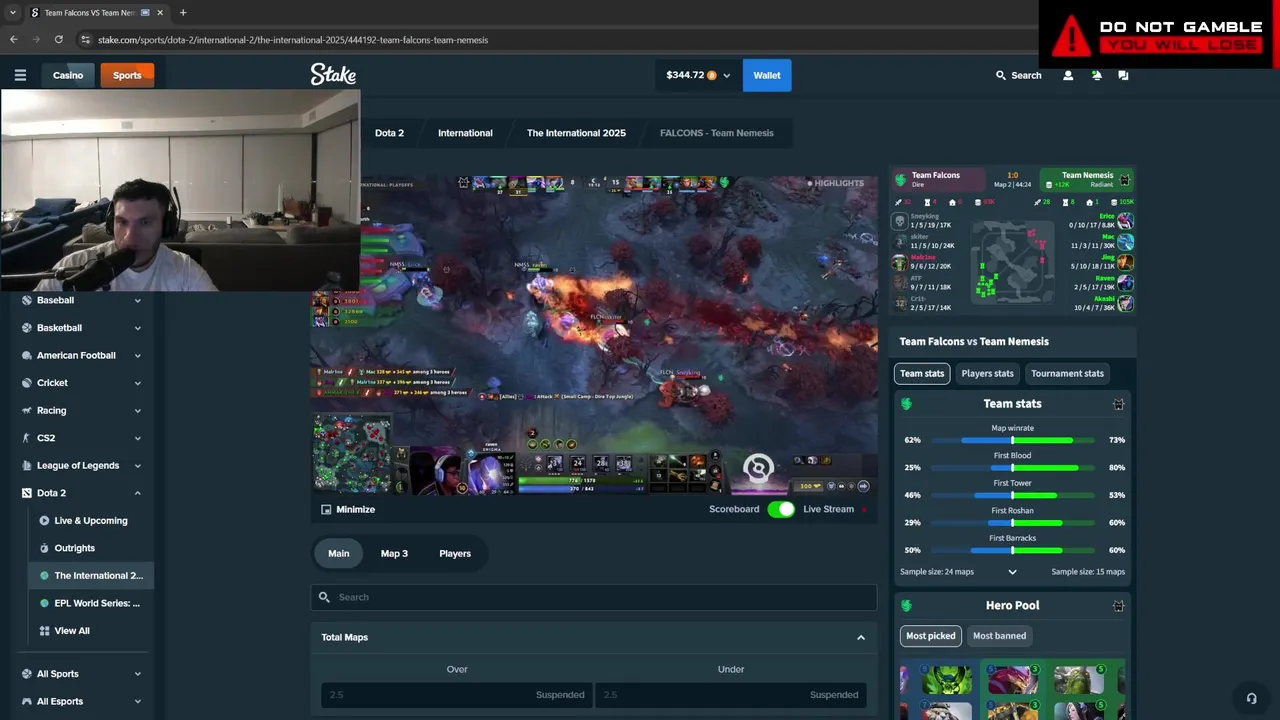Open the browser tab search dropdown

[12, 13]
